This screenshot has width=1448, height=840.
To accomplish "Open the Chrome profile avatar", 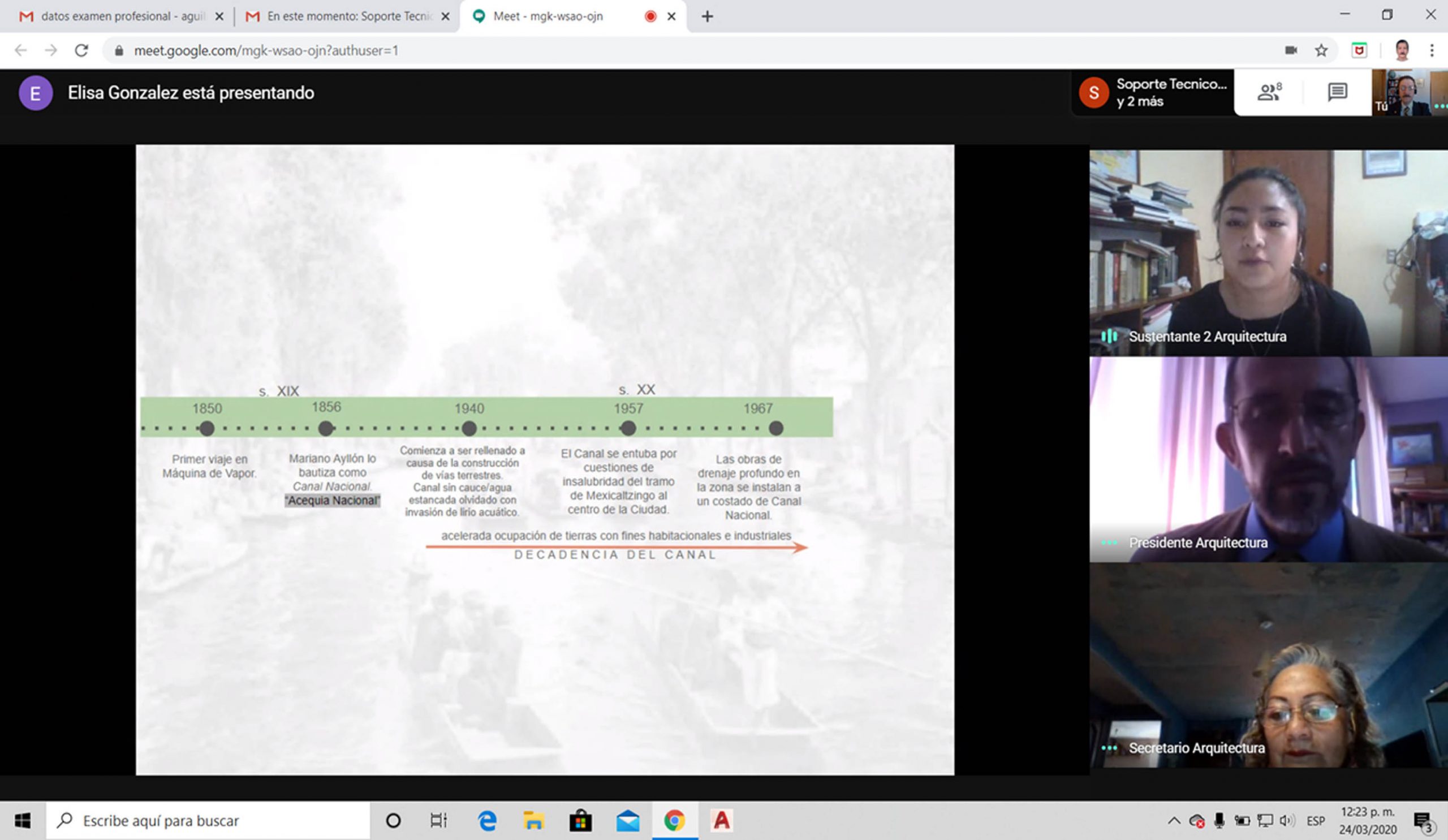I will coord(1402,50).
